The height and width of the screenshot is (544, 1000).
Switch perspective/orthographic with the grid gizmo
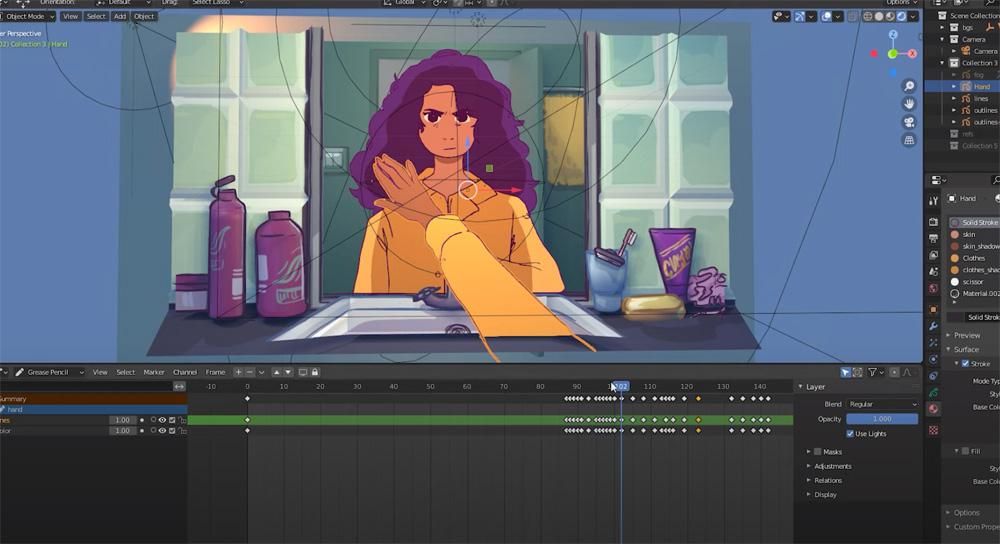909,140
